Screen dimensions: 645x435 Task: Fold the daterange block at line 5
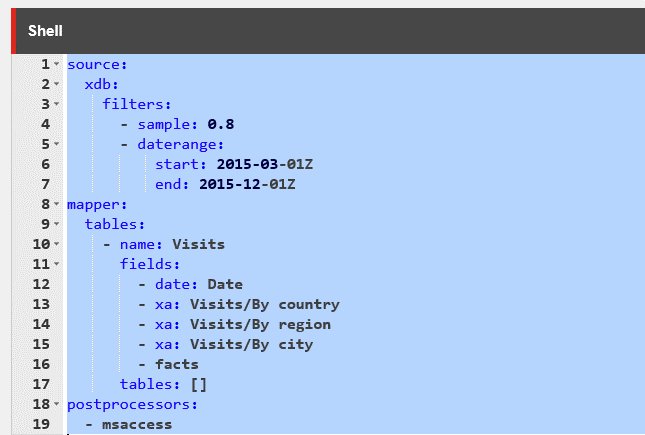57,144
